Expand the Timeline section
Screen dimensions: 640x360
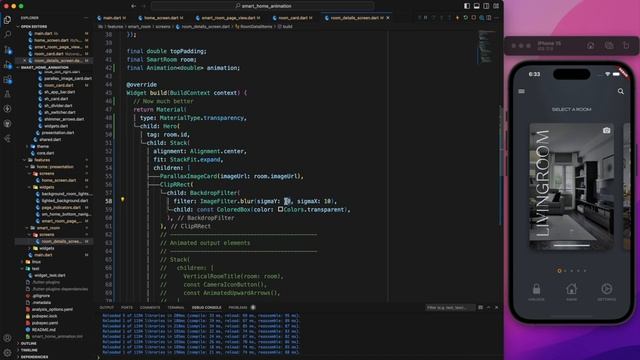(29, 350)
